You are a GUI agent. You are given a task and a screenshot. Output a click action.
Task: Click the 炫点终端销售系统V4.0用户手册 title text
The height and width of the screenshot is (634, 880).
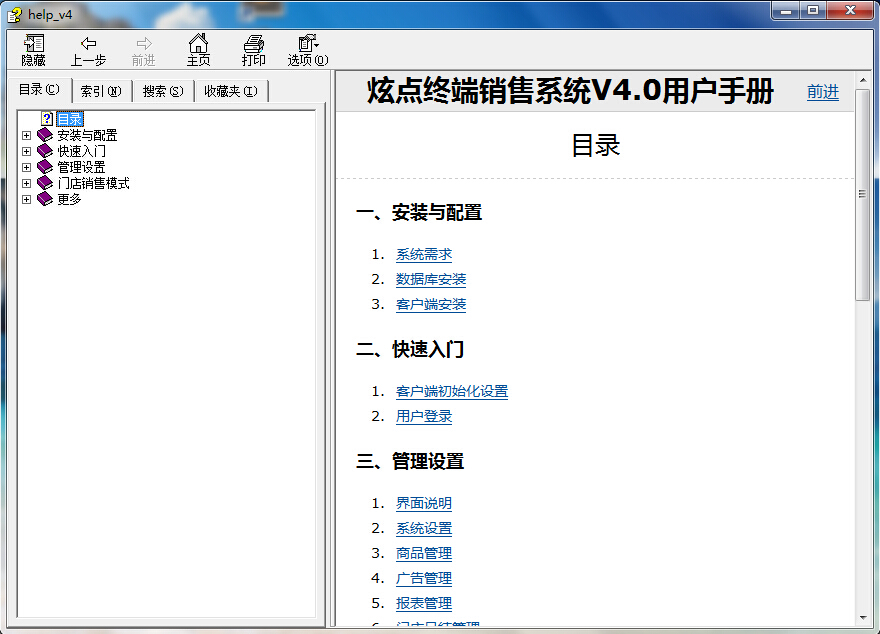571,91
